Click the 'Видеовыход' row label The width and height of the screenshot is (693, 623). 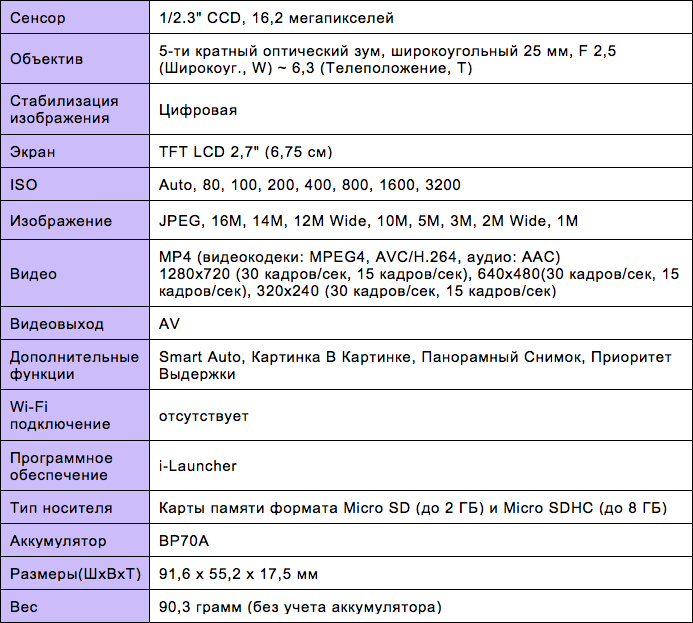click(x=57, y=324)
